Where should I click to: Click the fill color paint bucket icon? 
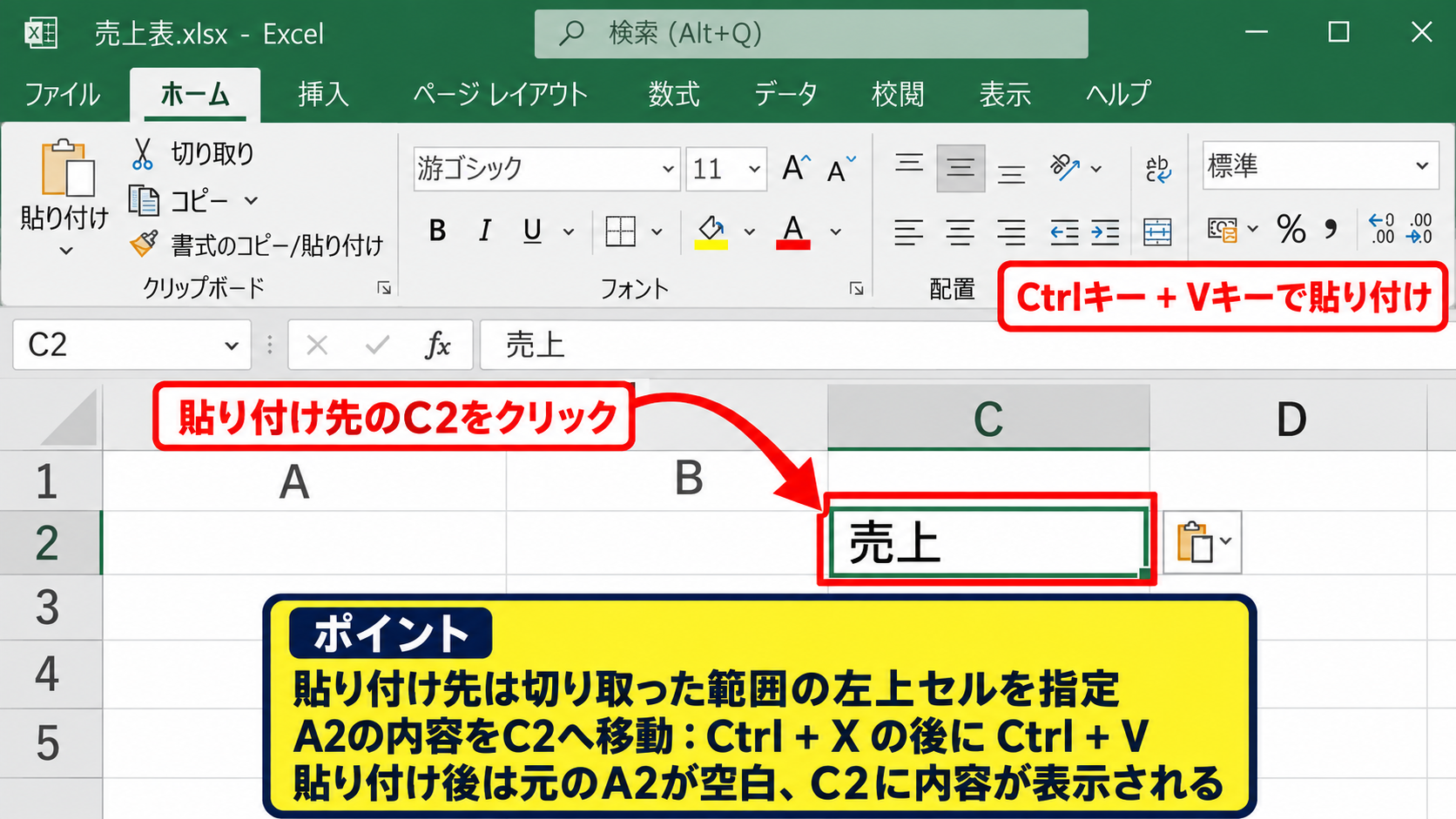[x=711, y=232]
